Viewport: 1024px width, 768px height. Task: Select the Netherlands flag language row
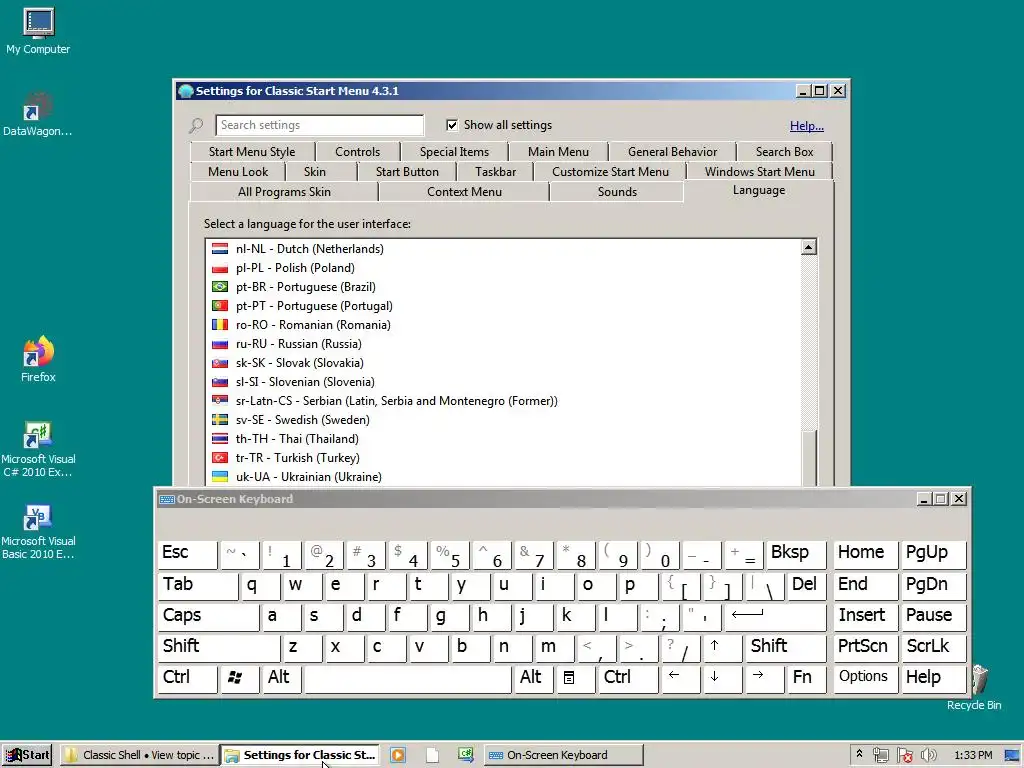pos(503,249)
